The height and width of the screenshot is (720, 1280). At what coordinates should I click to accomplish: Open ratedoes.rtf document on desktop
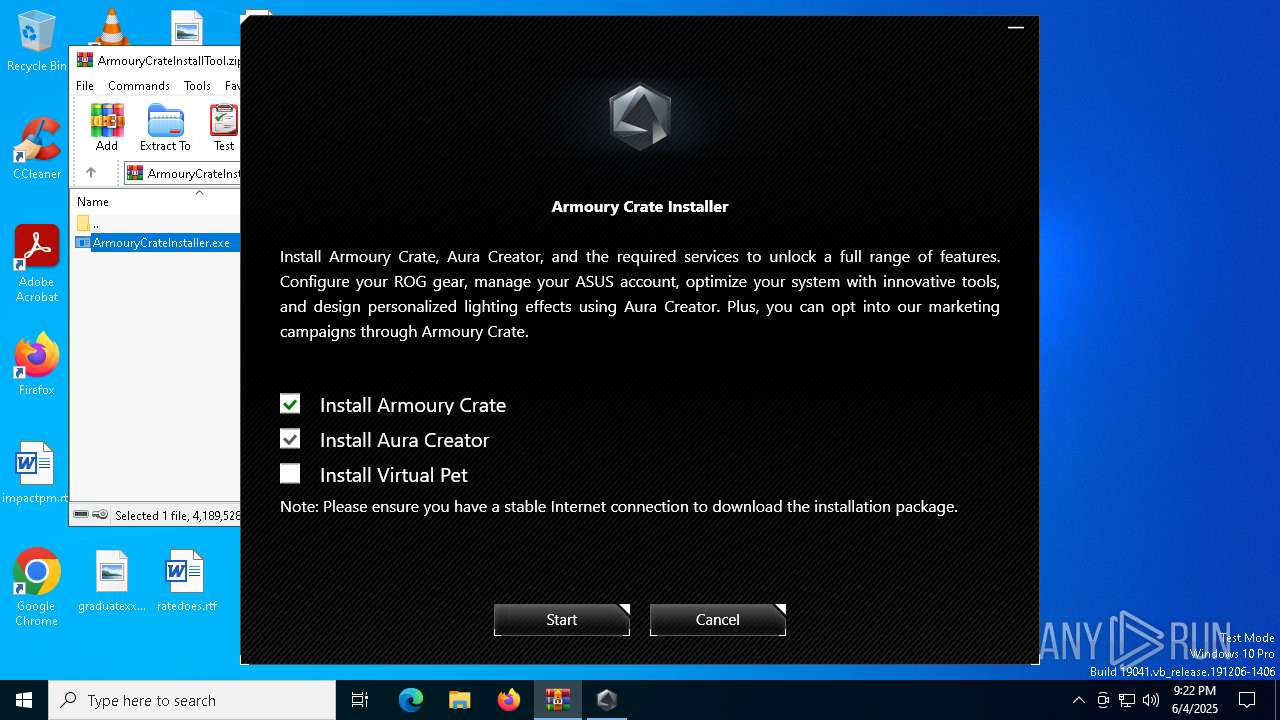pyautogui.click(x=186, y=581)
